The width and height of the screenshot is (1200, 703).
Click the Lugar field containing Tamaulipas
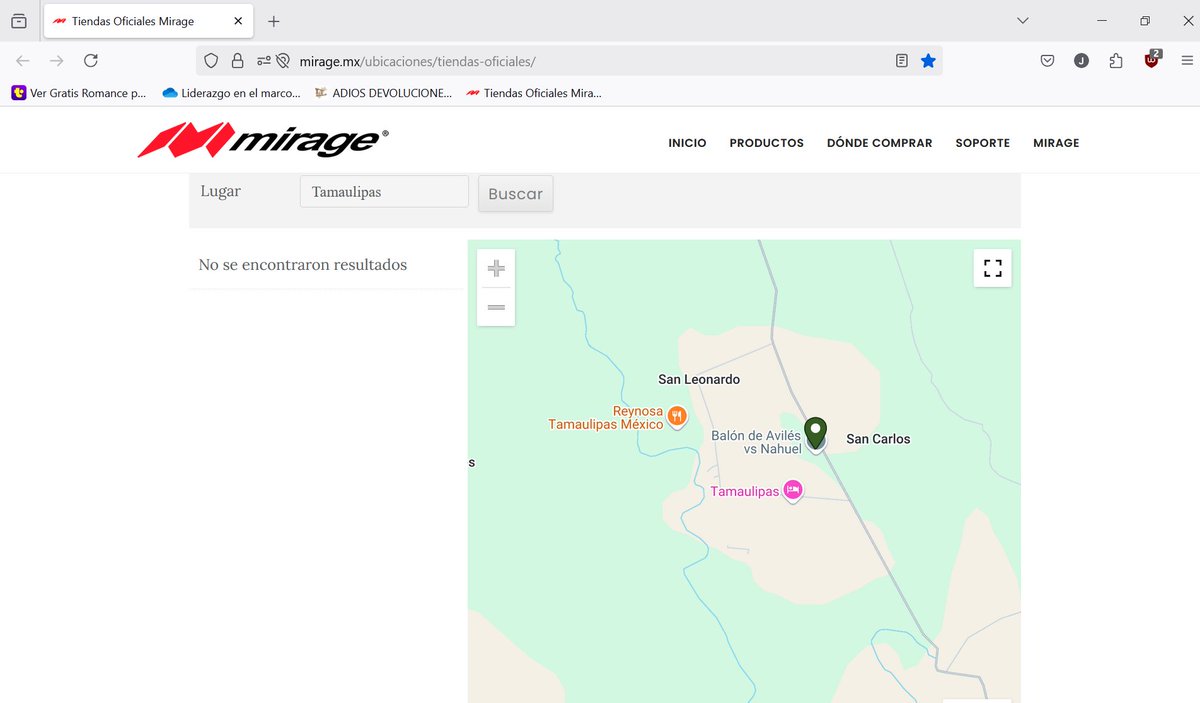(x=384, y=192)
